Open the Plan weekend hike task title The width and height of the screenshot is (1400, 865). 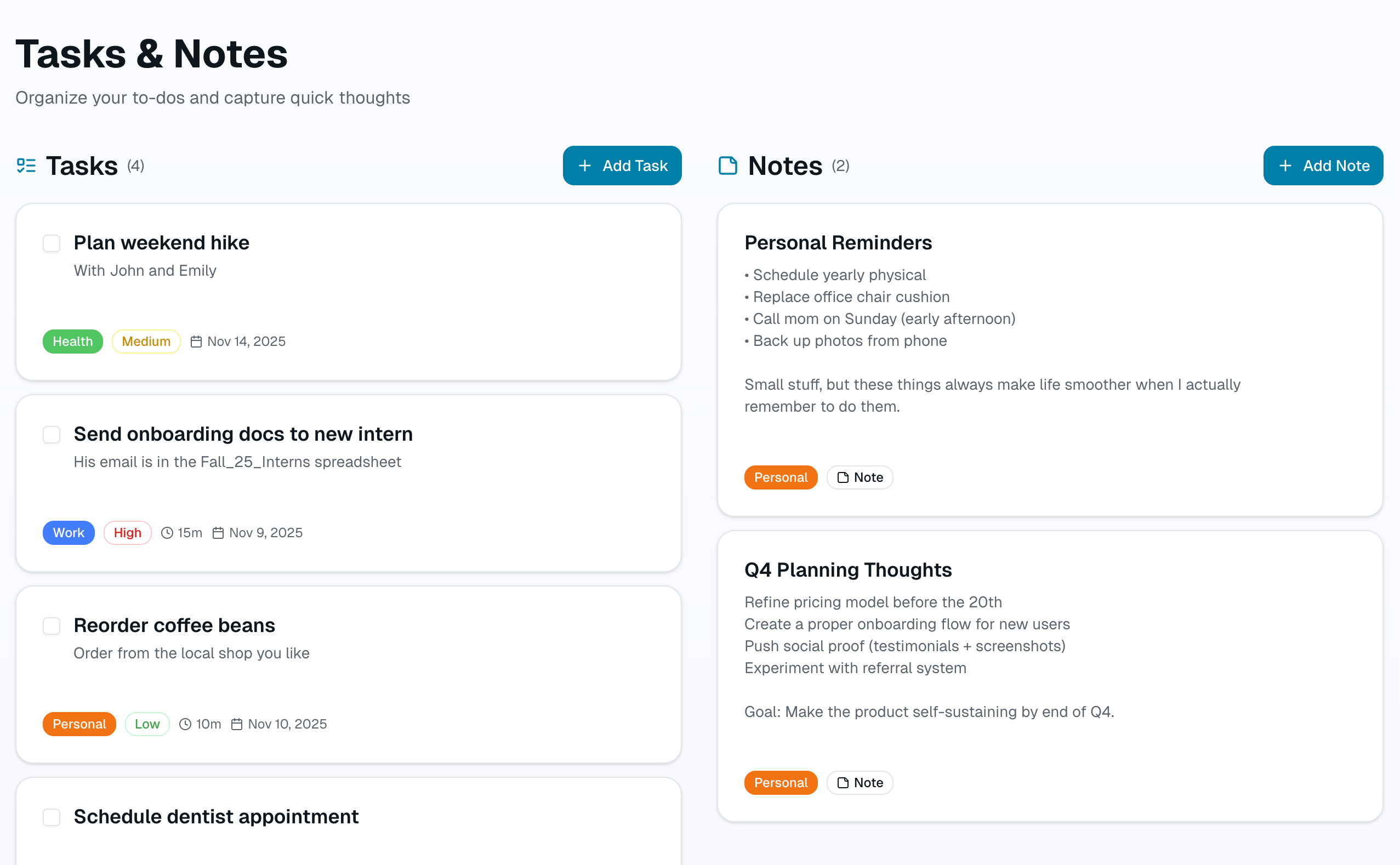pyautogui.click(x=161, y=243)
